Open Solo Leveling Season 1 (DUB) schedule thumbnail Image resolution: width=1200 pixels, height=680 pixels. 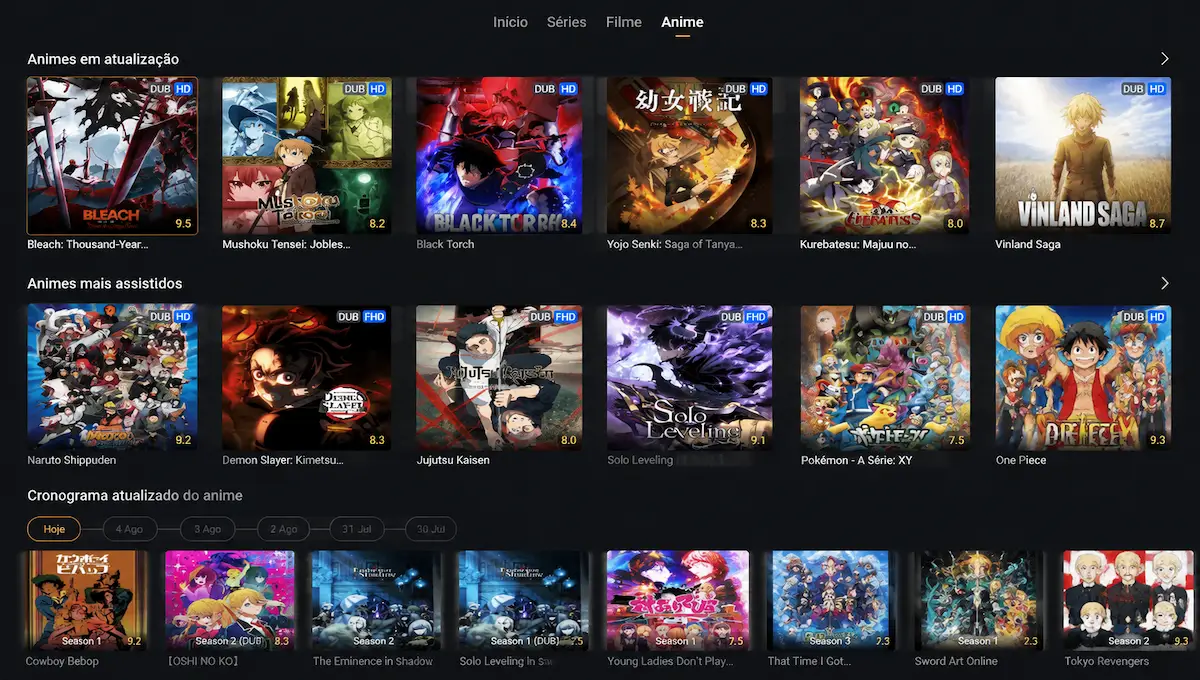(522, 600)
